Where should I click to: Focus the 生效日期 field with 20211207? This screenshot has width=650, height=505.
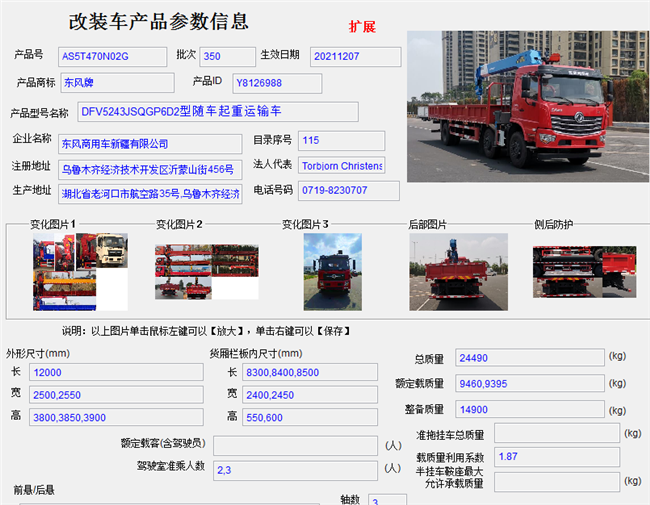pyautogui.click(x=355, y=56)
